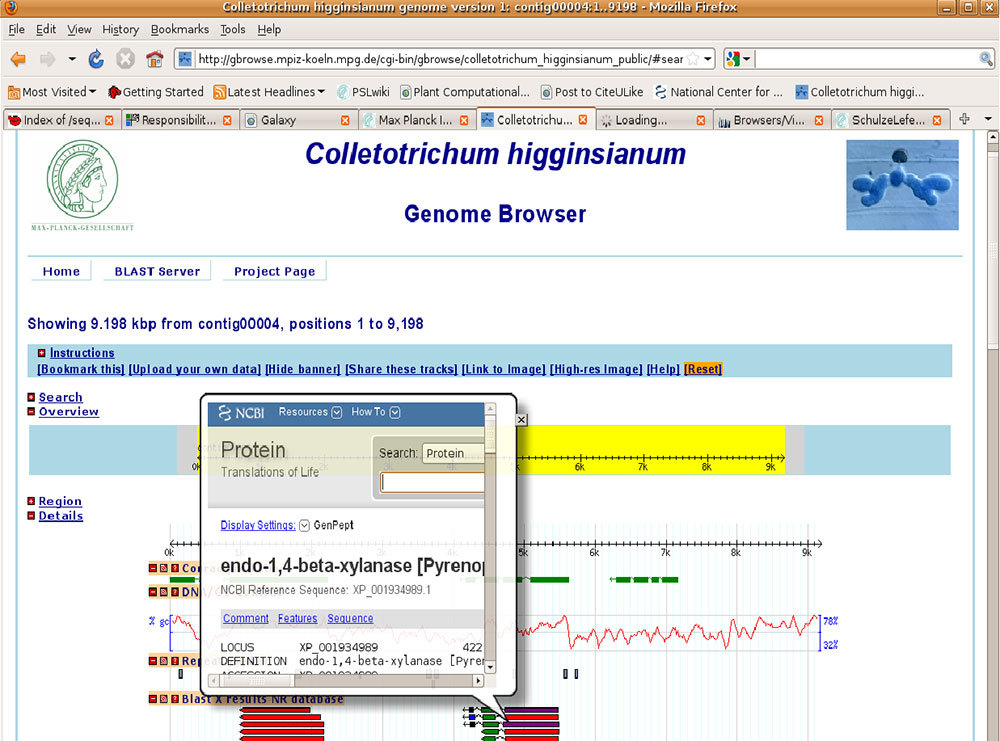Collapse the Details section minus icon
Viewport: 1000px width, 741px height.
coord(31,515)
